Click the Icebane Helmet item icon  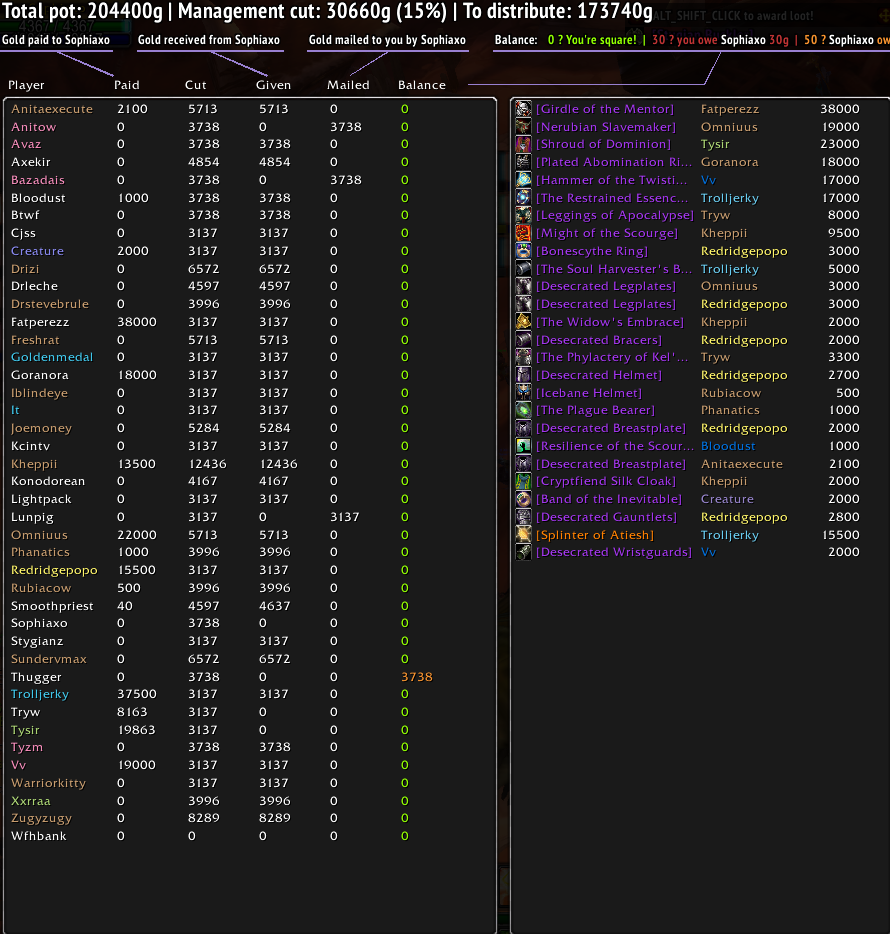point(523,393)
